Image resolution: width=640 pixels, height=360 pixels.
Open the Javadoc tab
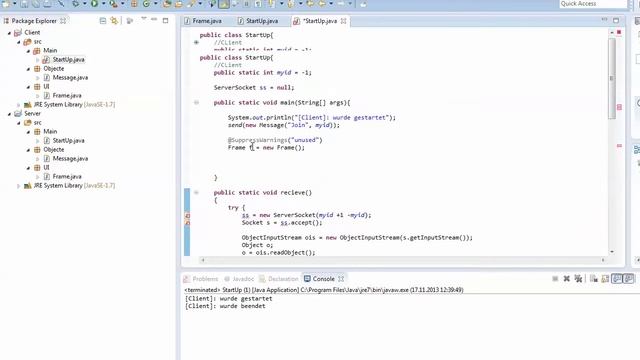(239, 279)
